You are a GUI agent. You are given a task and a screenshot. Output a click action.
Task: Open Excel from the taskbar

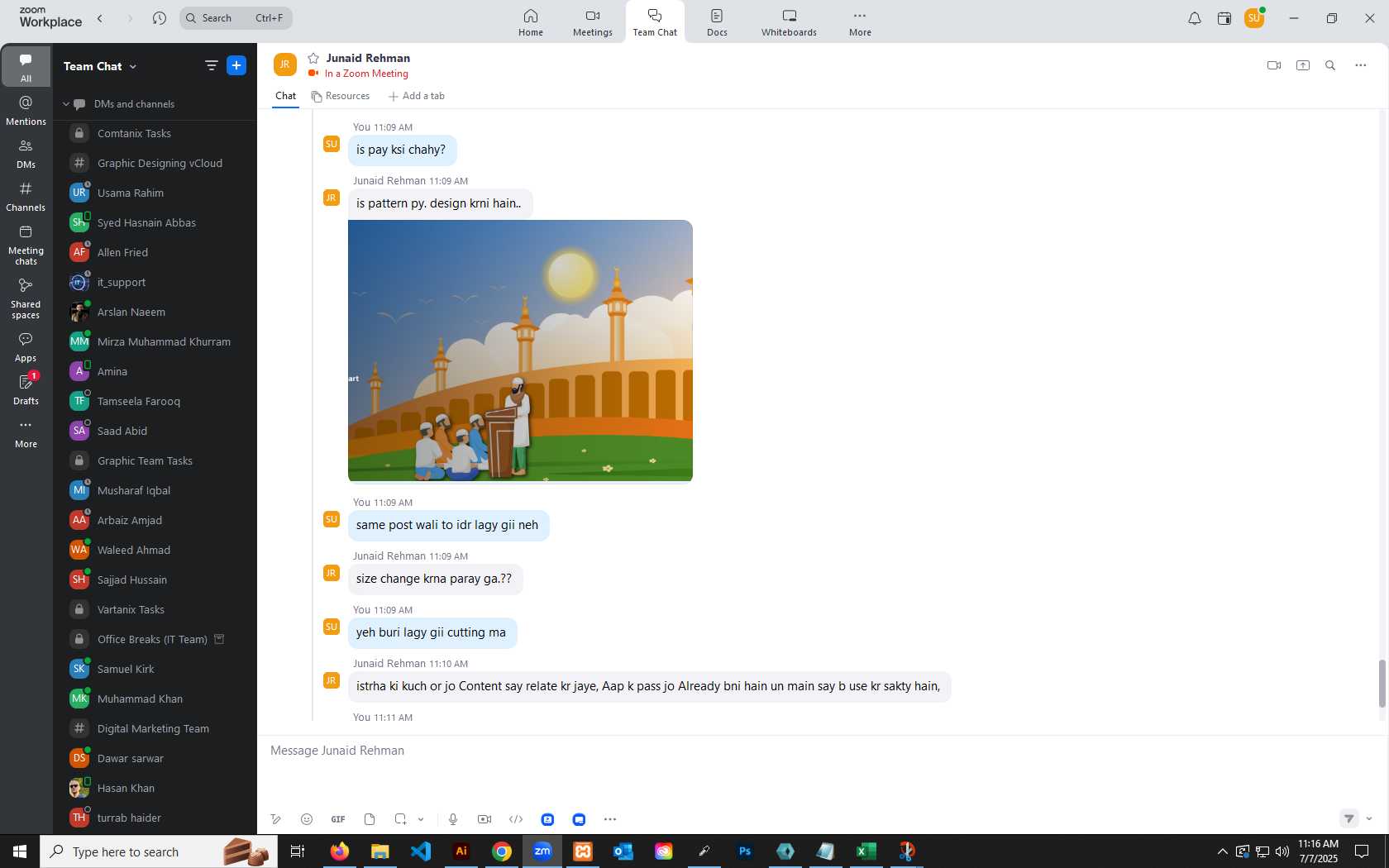866,851
